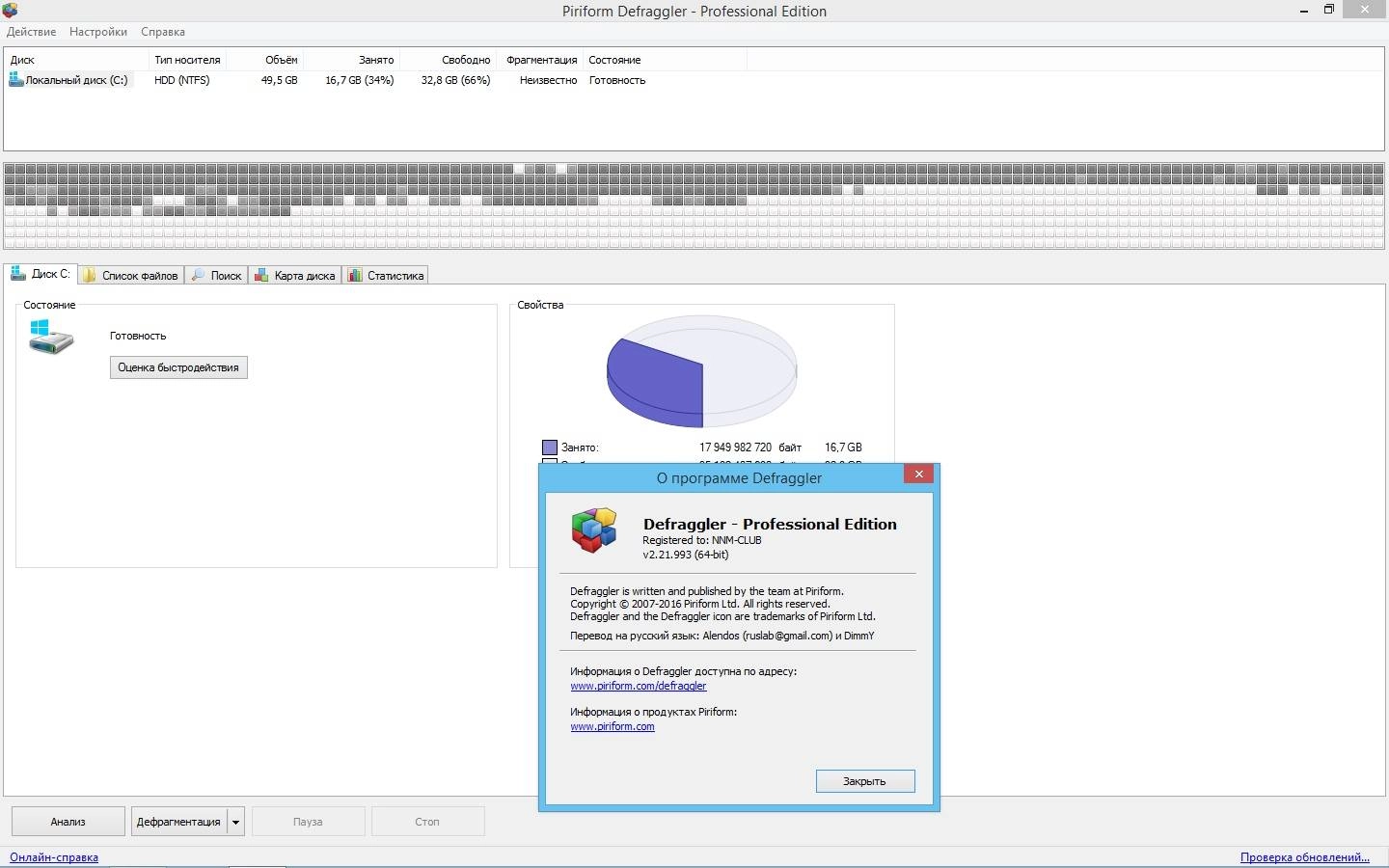Click the Анализ button
The image size is (1389, 868).
click(68, 822)
